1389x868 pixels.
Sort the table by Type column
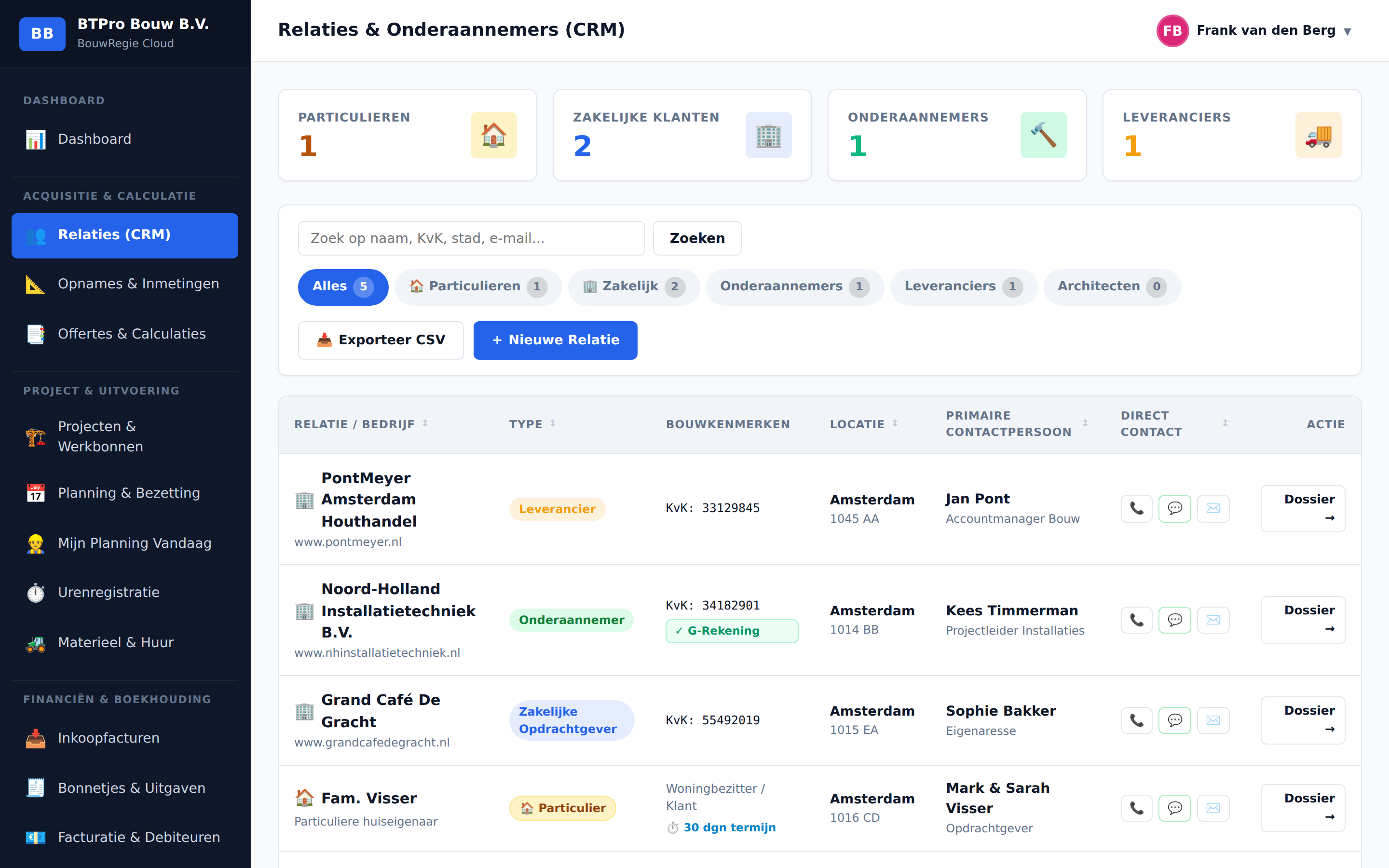pos(532,424)
